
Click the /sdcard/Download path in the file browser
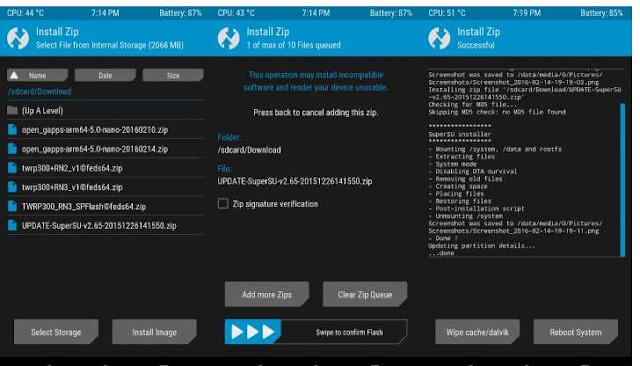pos(39,91)
